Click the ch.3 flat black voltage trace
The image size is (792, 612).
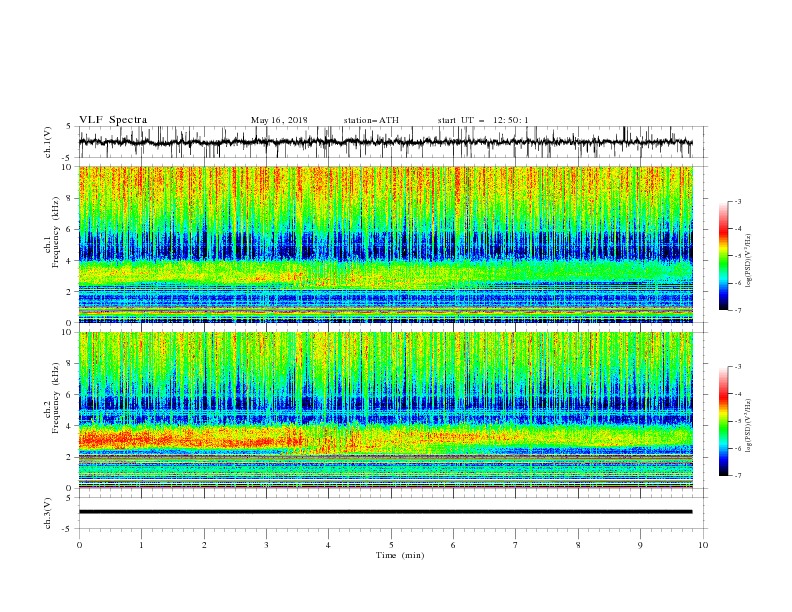tap(385, 512)
